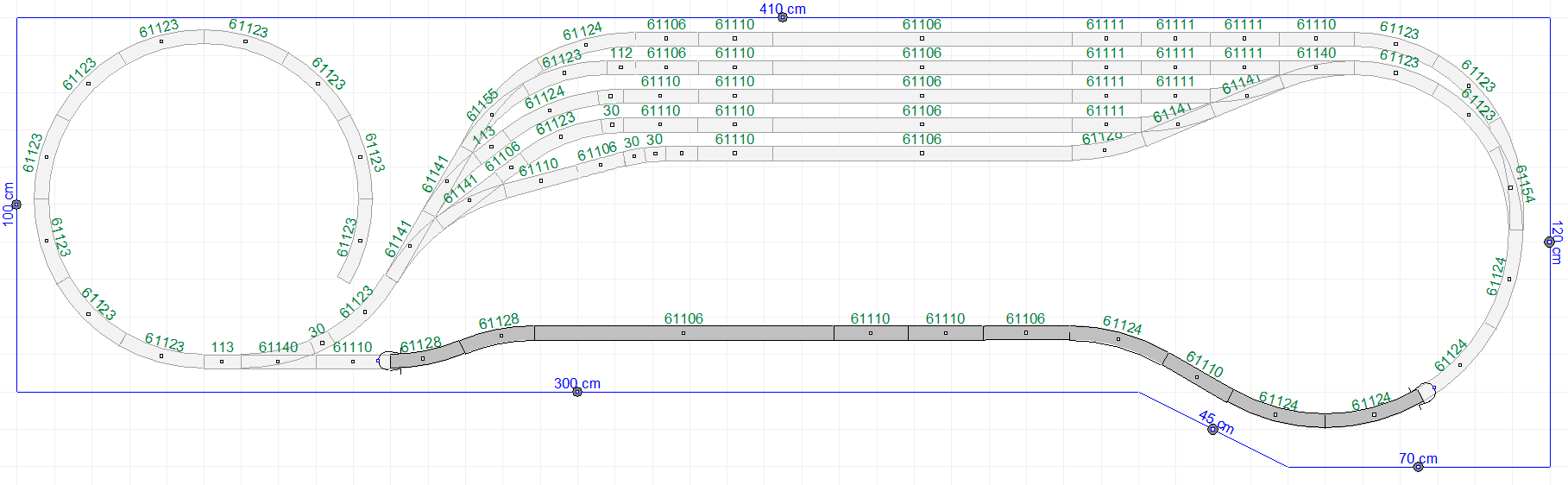Screen dimensions: 1568x485
Task: Select the 61140 track at bottom left
Action: [278, 362]
